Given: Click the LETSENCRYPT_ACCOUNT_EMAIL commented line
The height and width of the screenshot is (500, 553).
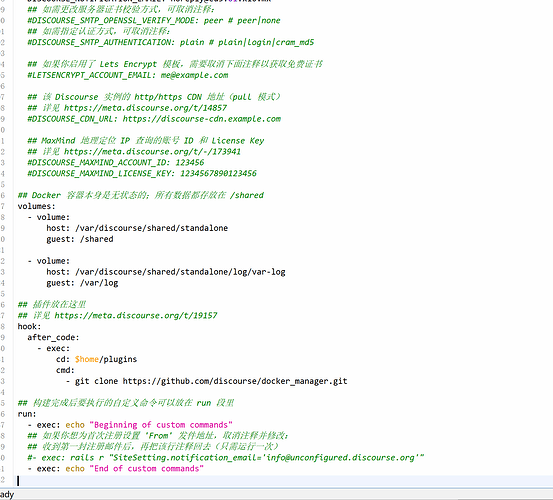Looking at the screenshot, I should coord(128,75).
